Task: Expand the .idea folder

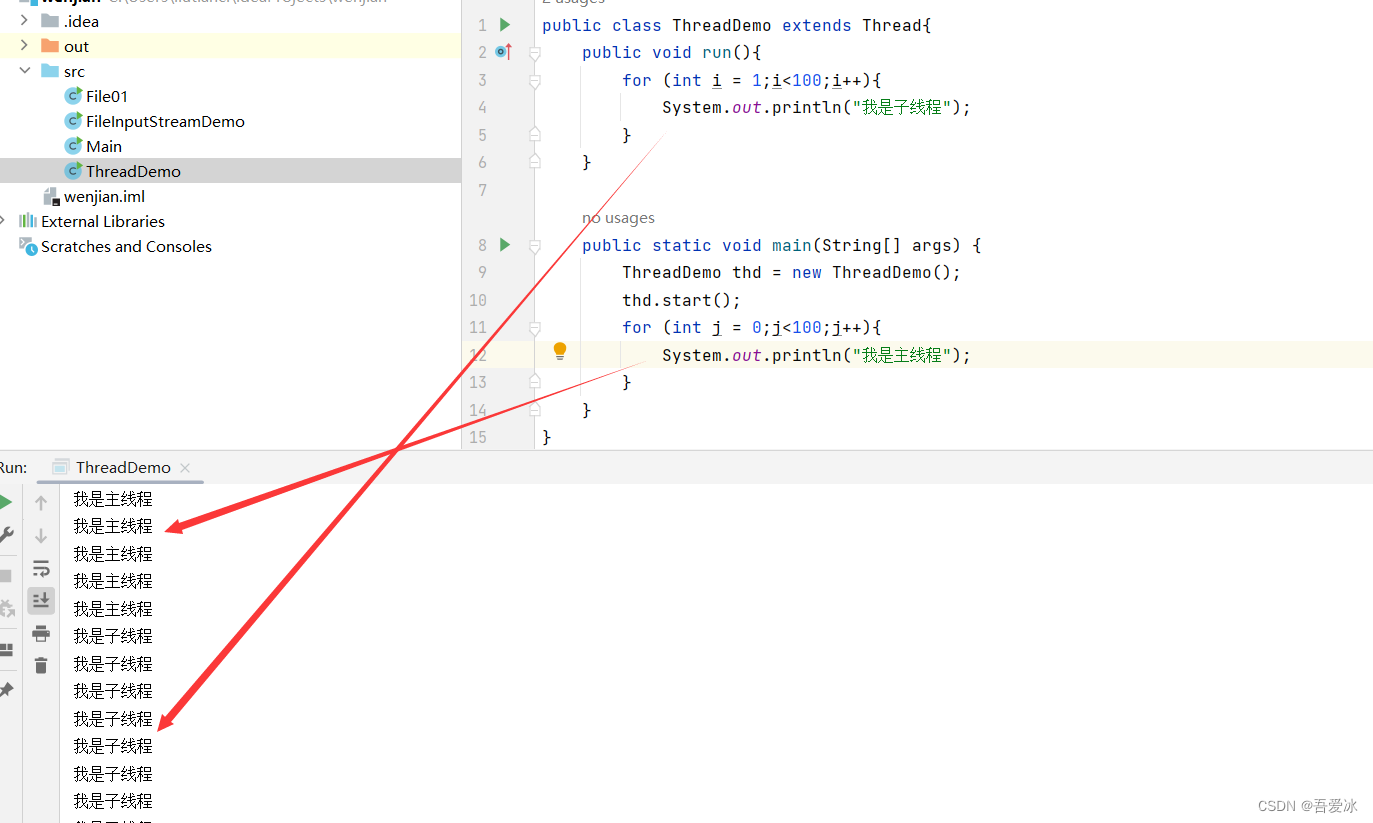Action: tap(25, 21)
